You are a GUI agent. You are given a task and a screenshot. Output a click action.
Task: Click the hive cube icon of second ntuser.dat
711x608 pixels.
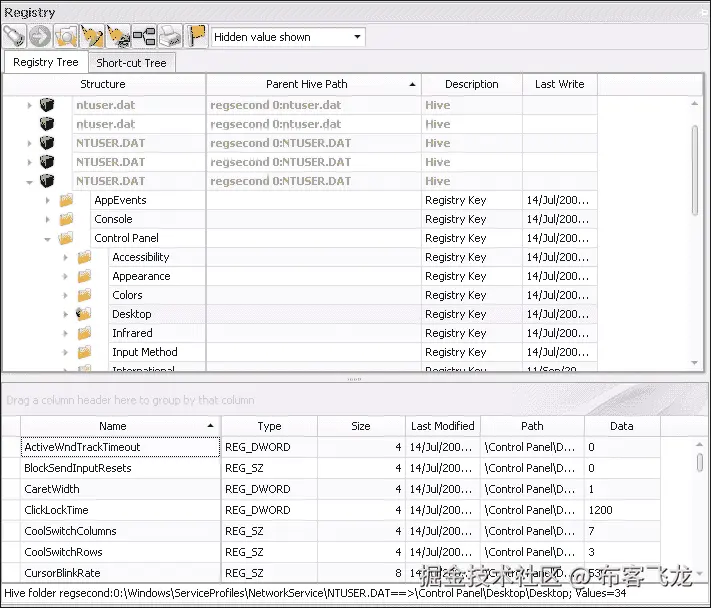pyautogui.click(x=47, y=124)
